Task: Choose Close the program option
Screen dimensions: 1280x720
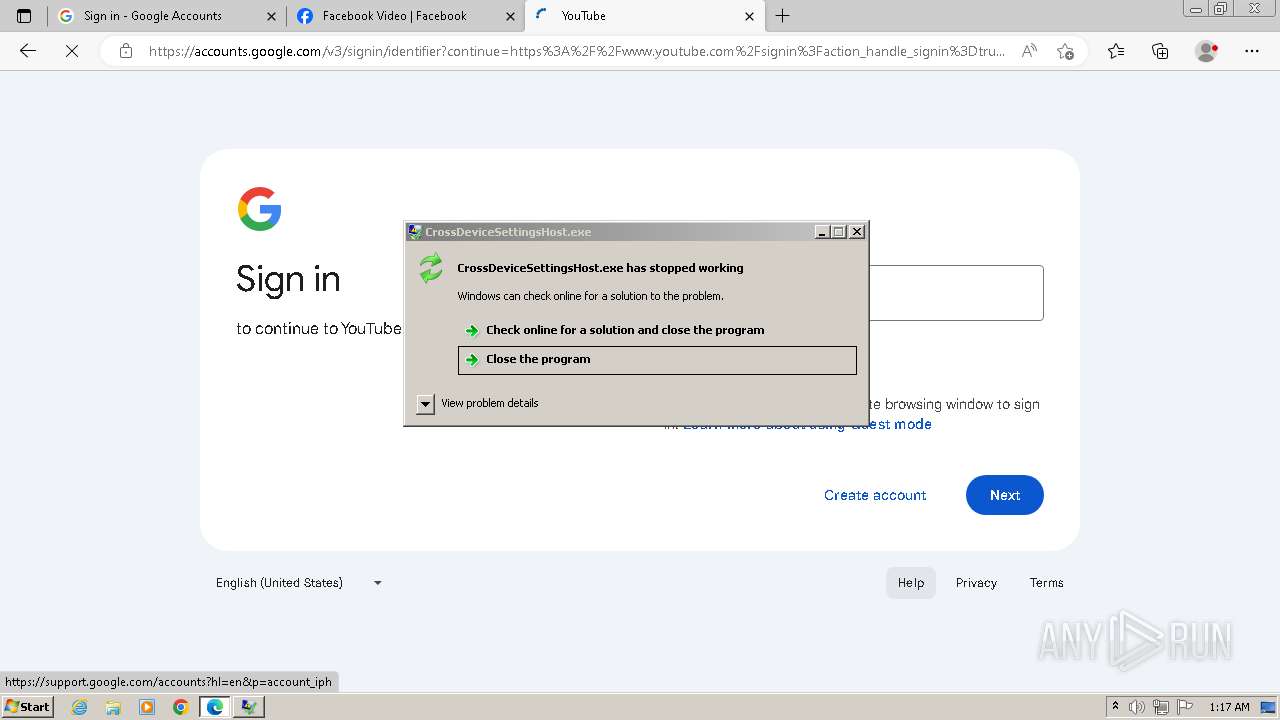Action: click(x=657, y=360)
